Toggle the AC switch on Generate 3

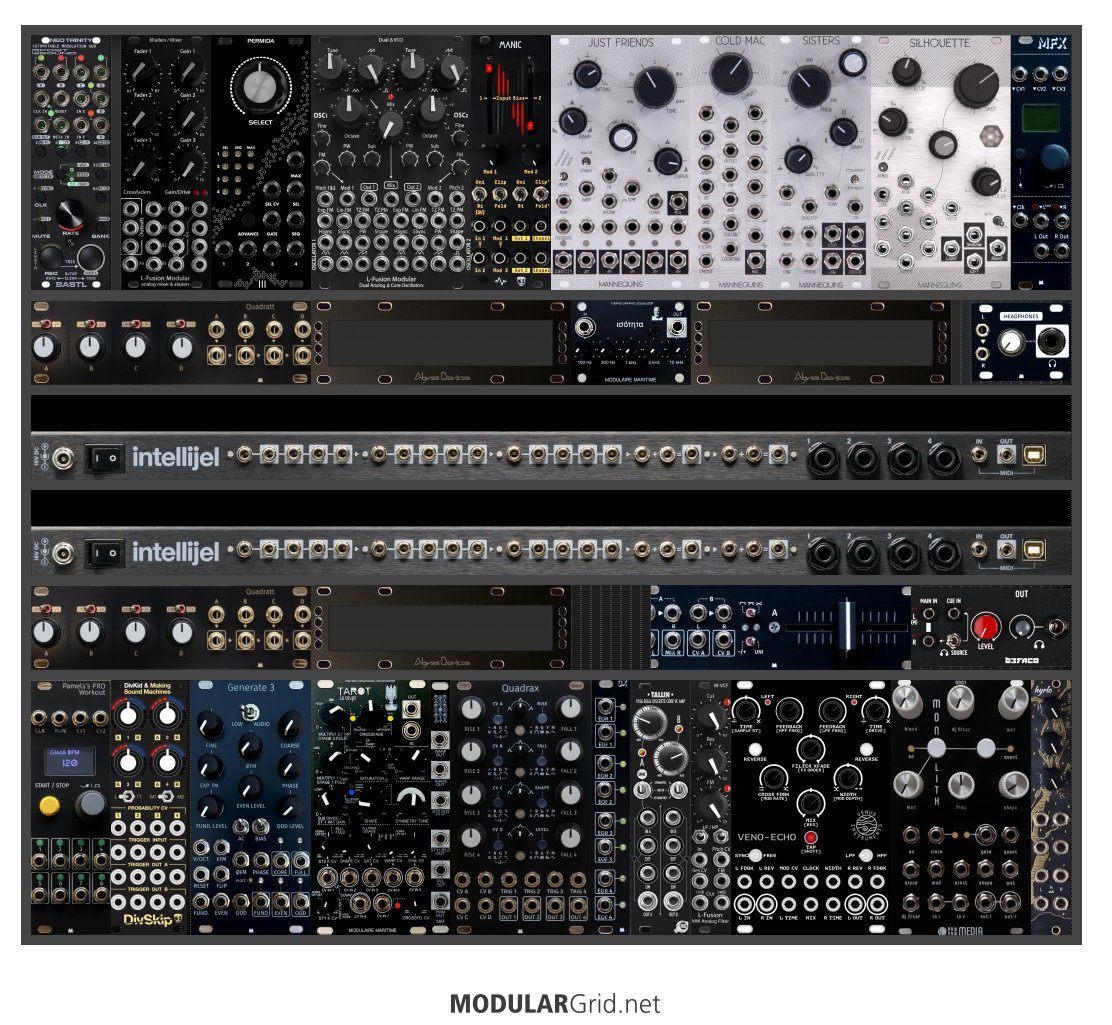(x=241, y=826)
